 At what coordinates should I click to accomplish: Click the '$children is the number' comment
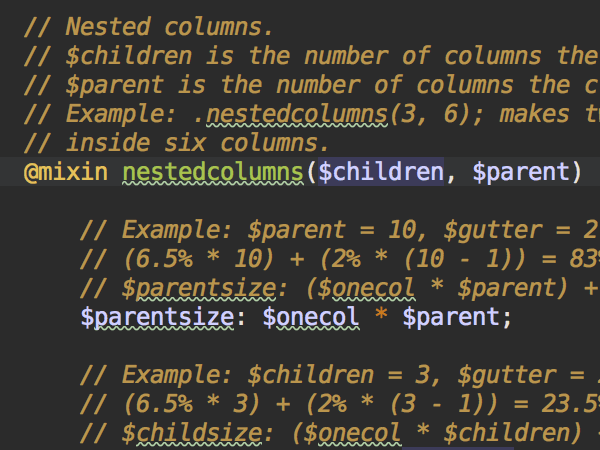tap(312, 56)
